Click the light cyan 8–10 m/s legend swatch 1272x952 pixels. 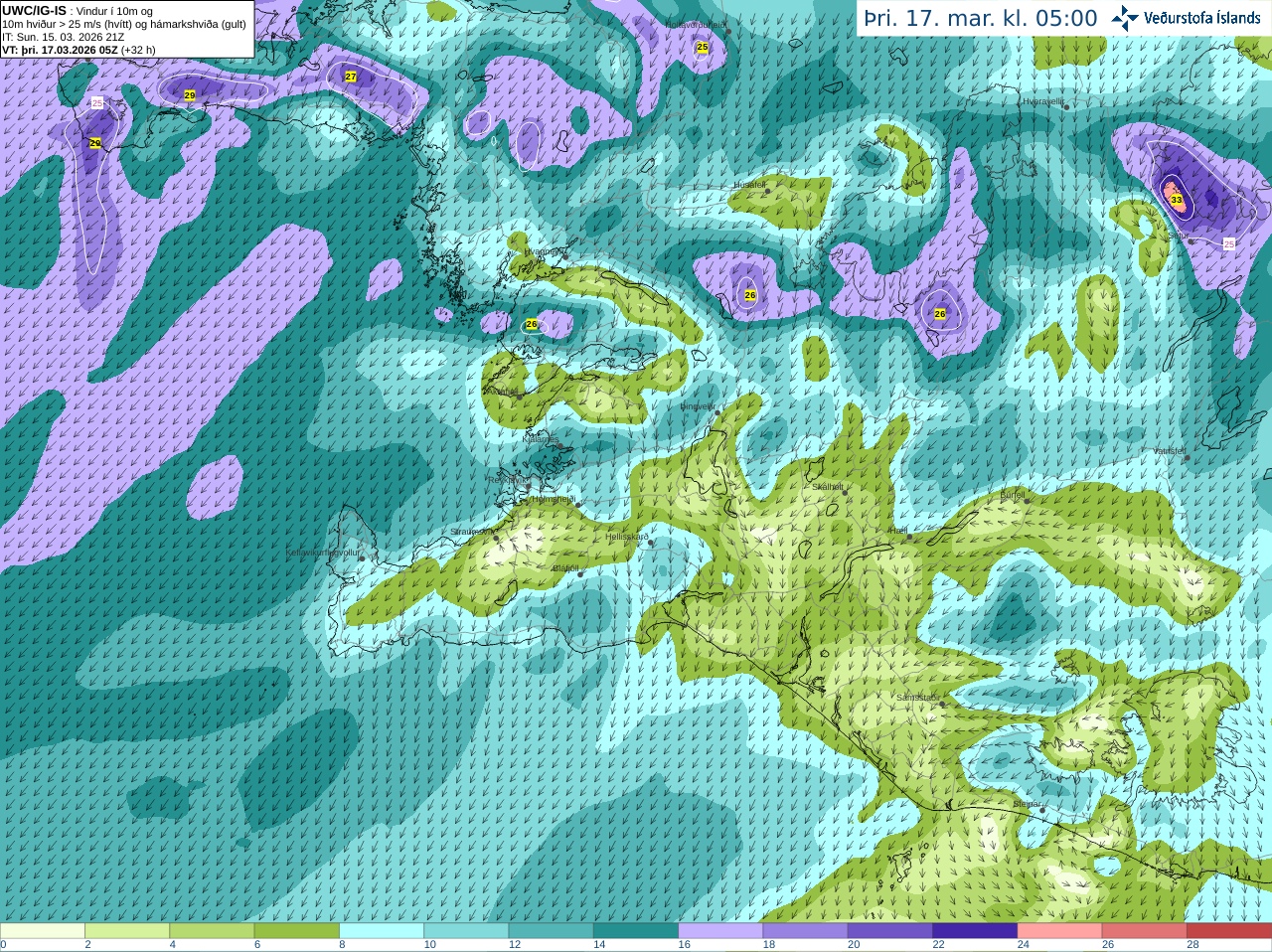(x=382, y=931)
